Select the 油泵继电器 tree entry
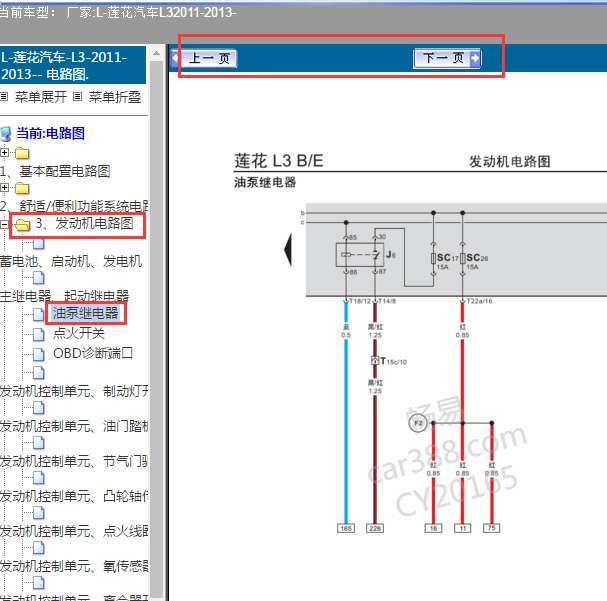Screen dimensions: 607x601 [x=85, y=313]
